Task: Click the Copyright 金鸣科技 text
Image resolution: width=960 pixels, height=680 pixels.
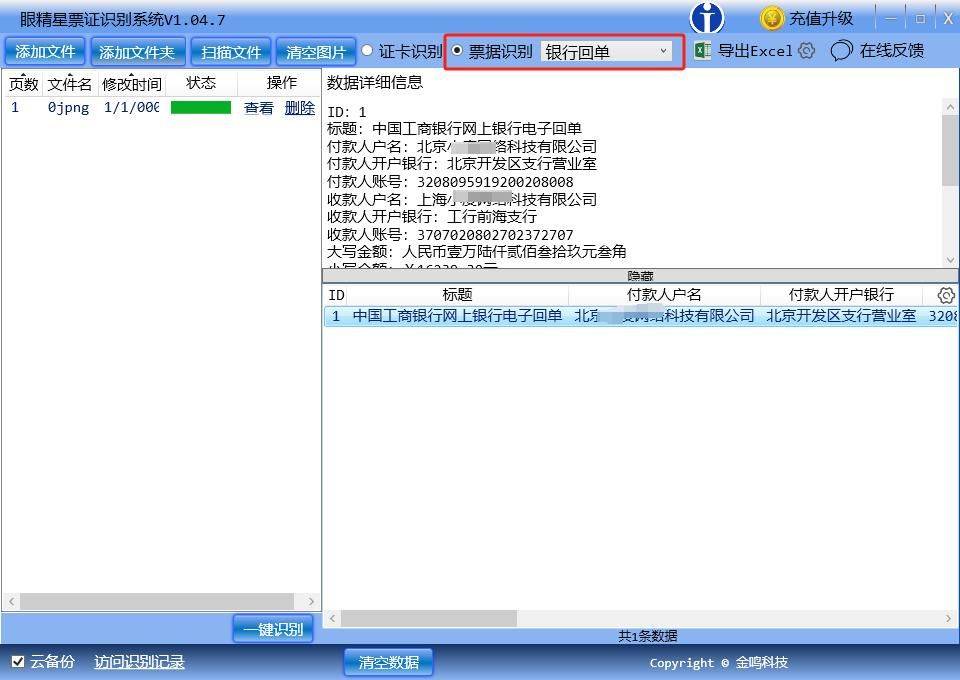Action: [719, 663]
